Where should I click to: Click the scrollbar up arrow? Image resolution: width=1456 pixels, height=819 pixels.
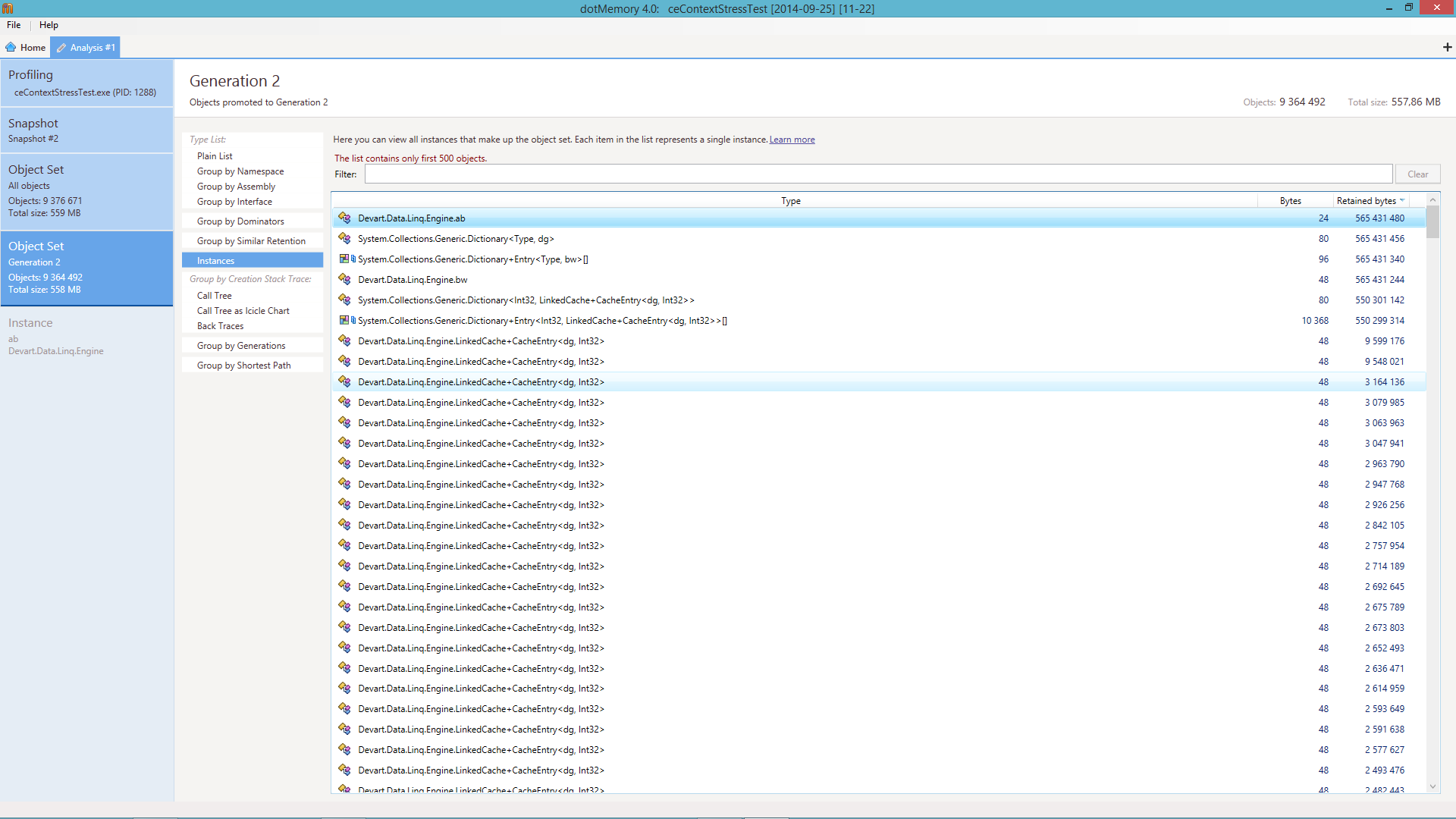point(1432,200)
